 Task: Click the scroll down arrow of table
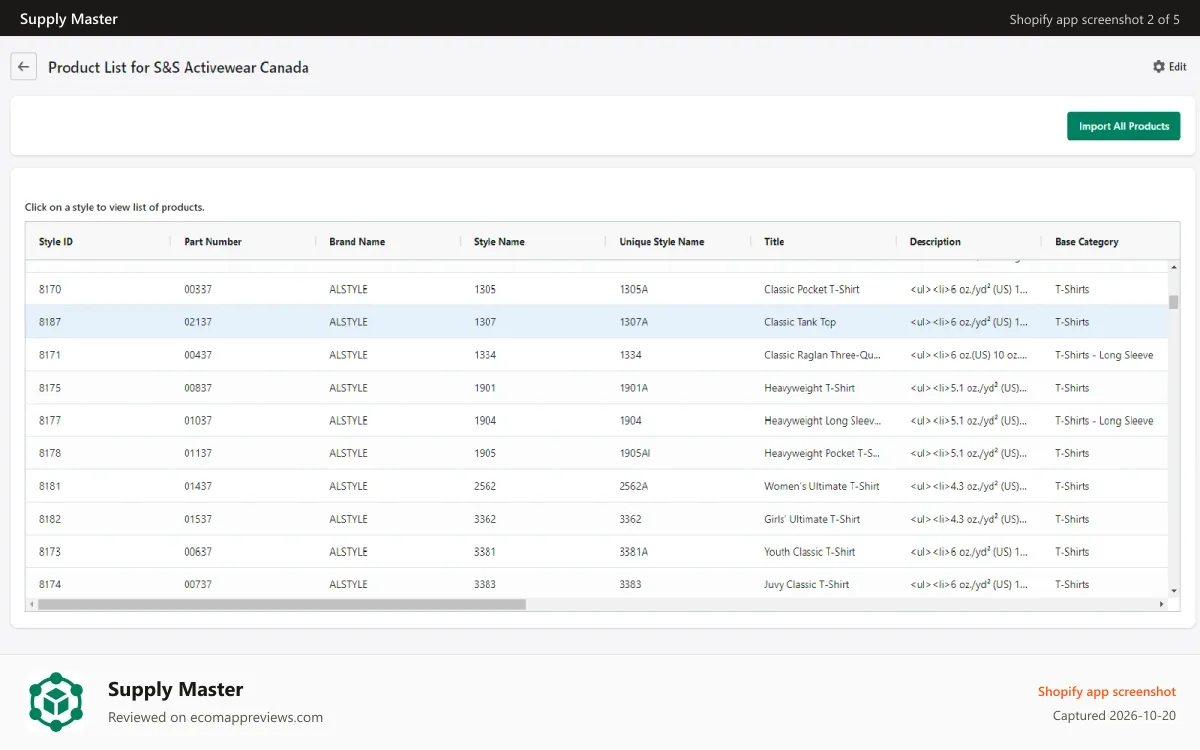coord(1173,592)
